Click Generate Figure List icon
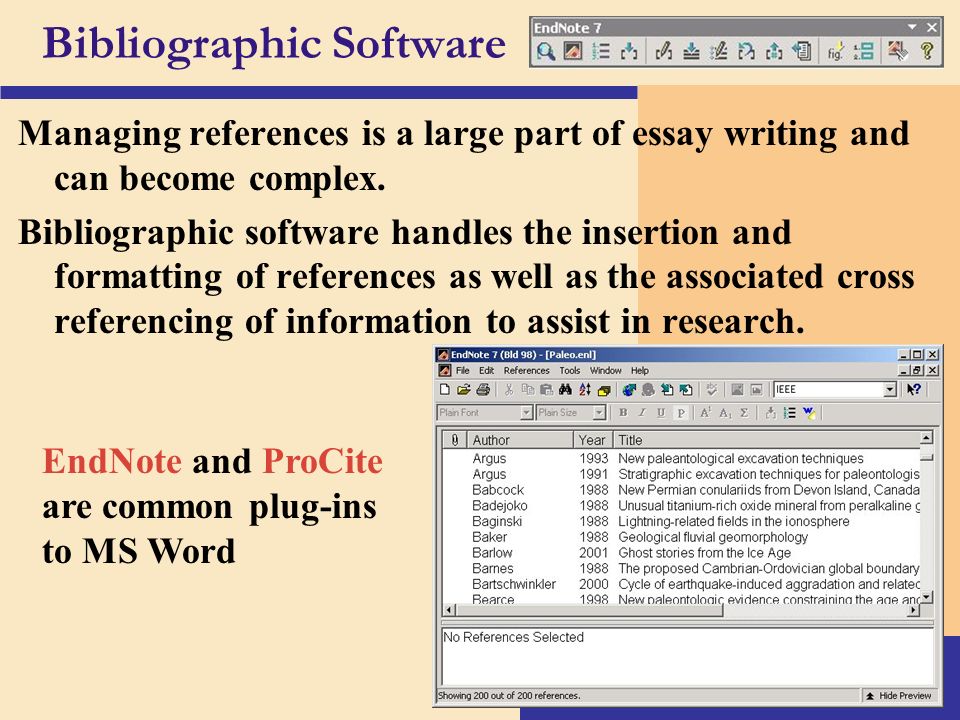This screenshot has width=960, height=720. pyautogui.click(x=863, y=51)
